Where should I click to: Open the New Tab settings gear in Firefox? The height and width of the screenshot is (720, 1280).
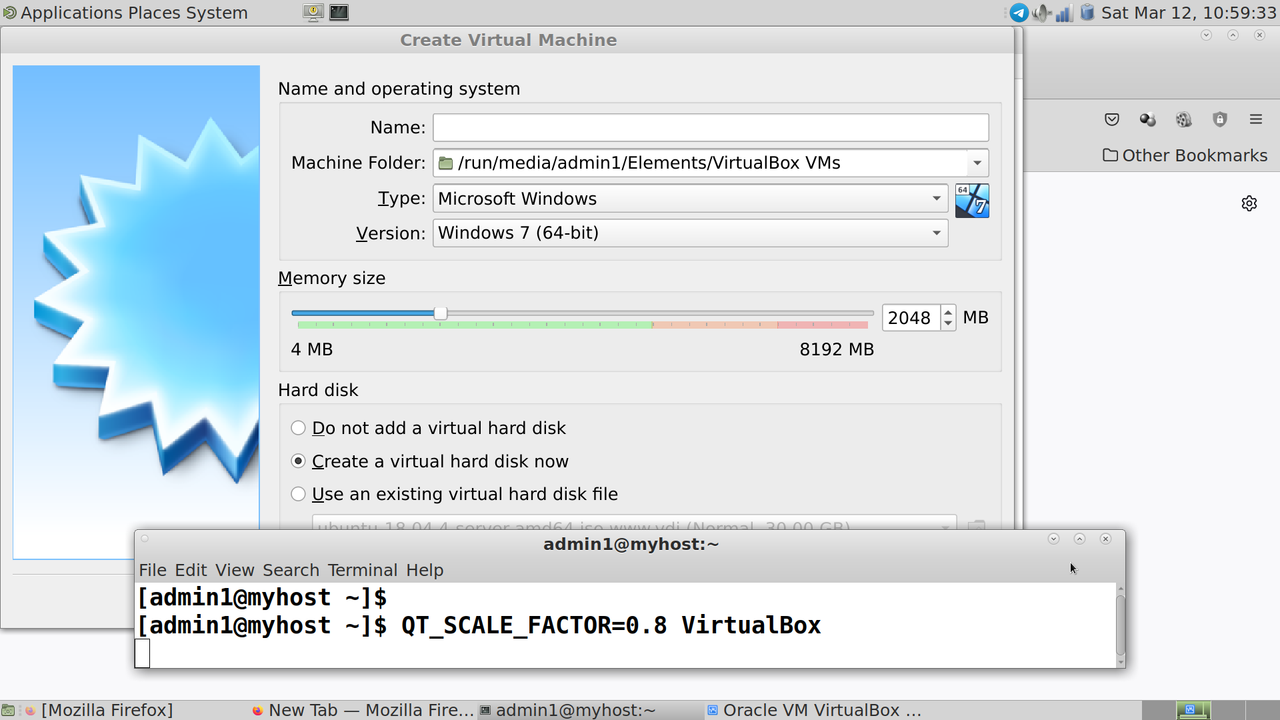click(x=1249, y=204)
